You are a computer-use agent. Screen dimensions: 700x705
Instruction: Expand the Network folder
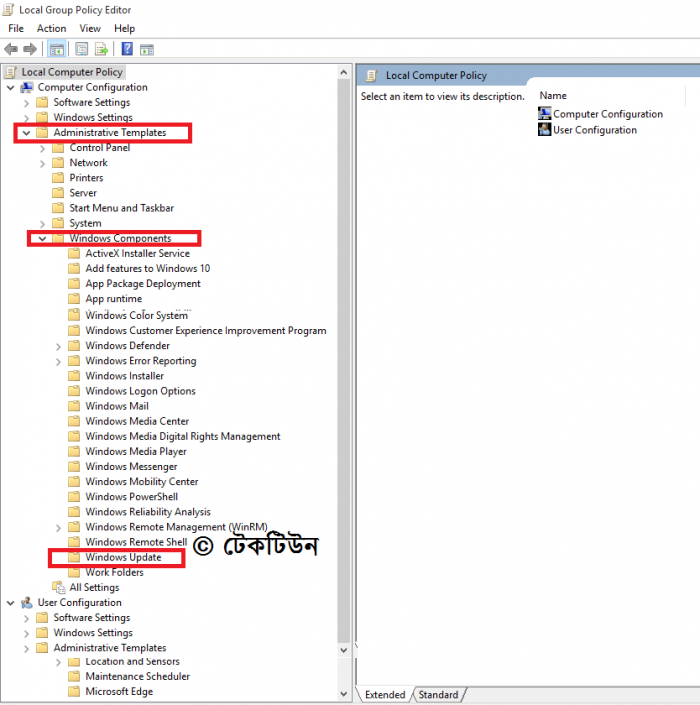42,164
